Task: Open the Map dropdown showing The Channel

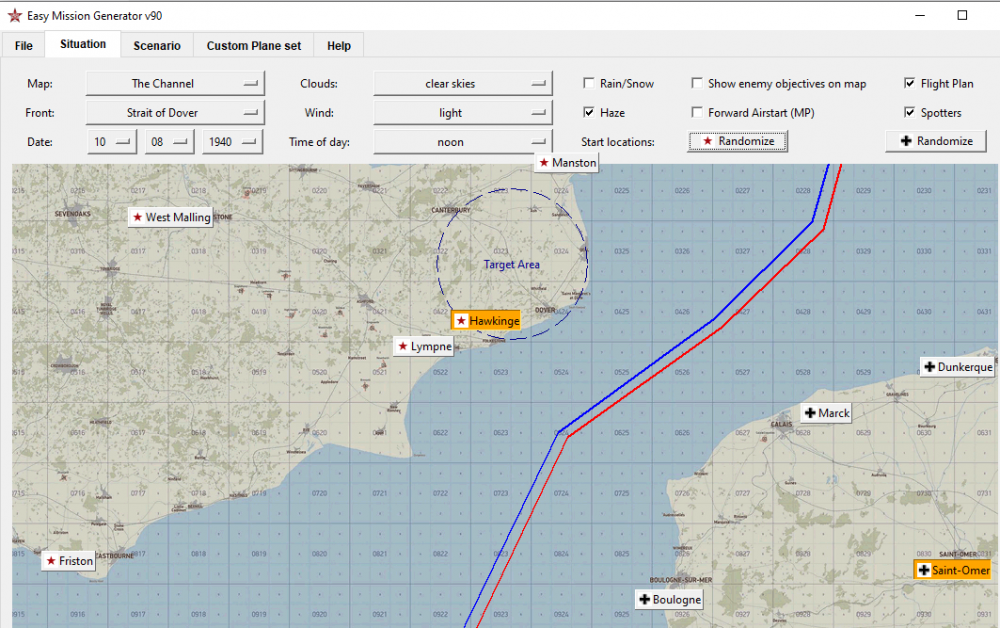Action: pos(174,84)
